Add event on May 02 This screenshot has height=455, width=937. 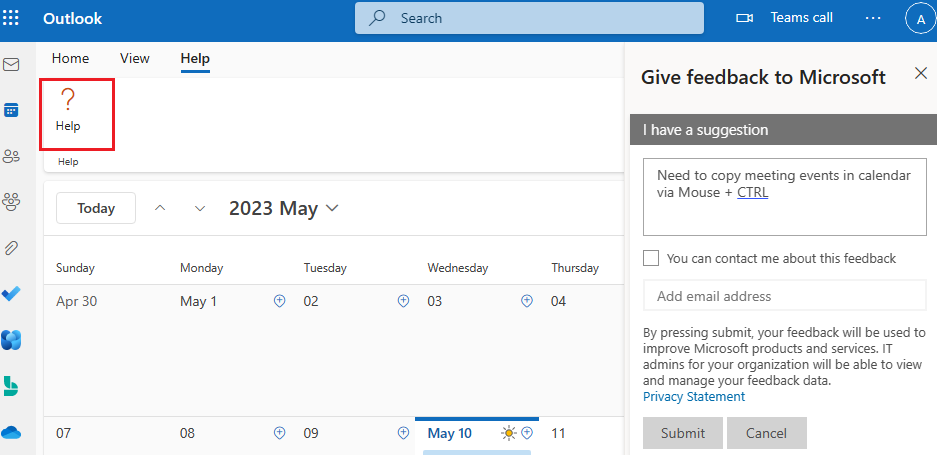point(403,301)
